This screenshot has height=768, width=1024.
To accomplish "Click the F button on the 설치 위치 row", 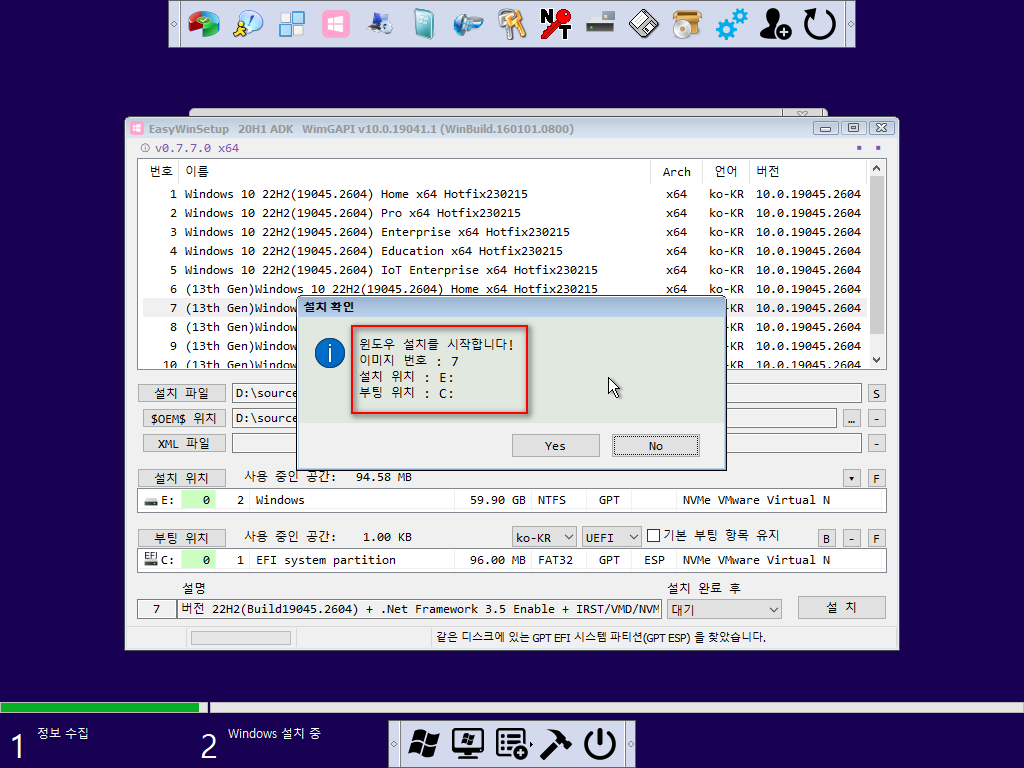I will [876, 479].
